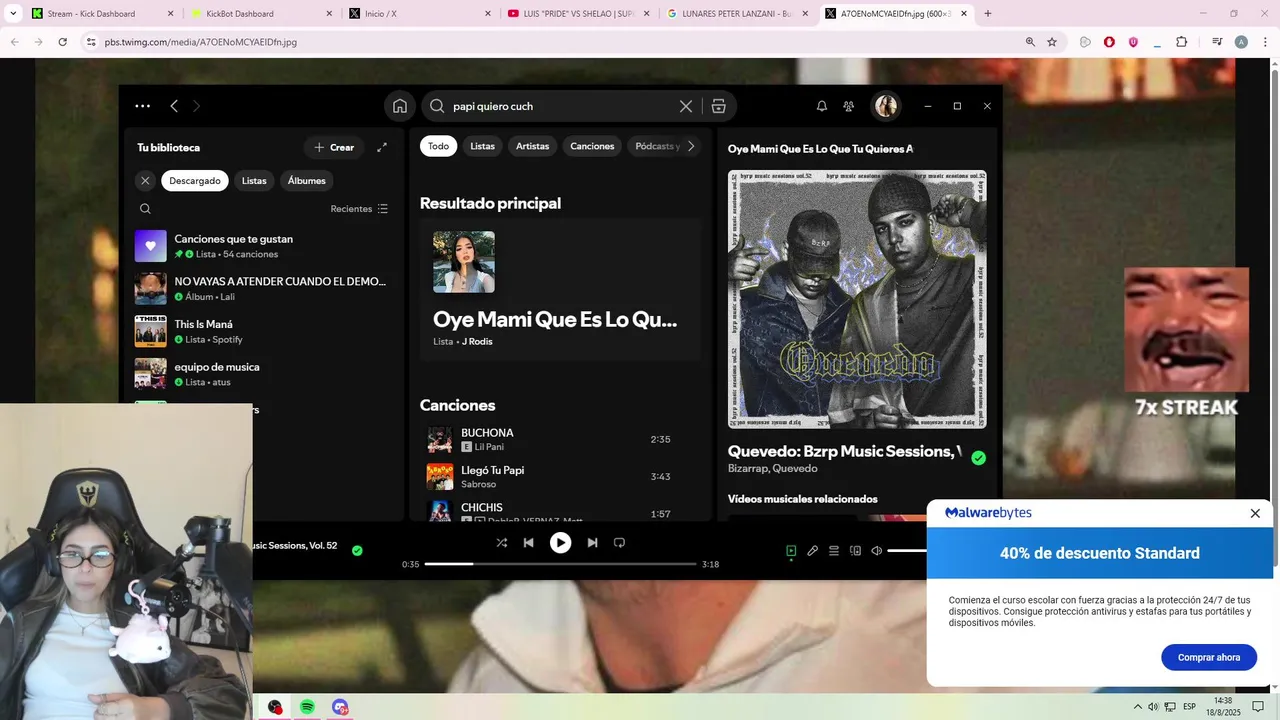Clear the Spotify search with the X
The height and width of the screenshot is (720, 1280).
pos(686,106)
